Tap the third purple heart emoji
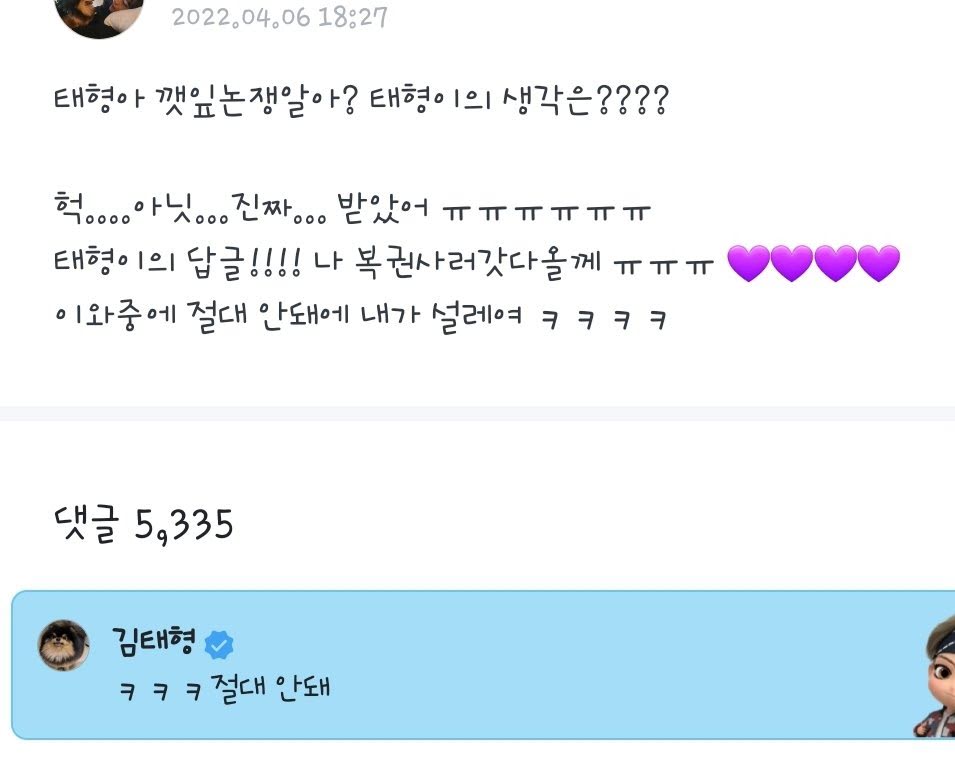This screenshot has width=955, height=757. [x=835, y=263]
